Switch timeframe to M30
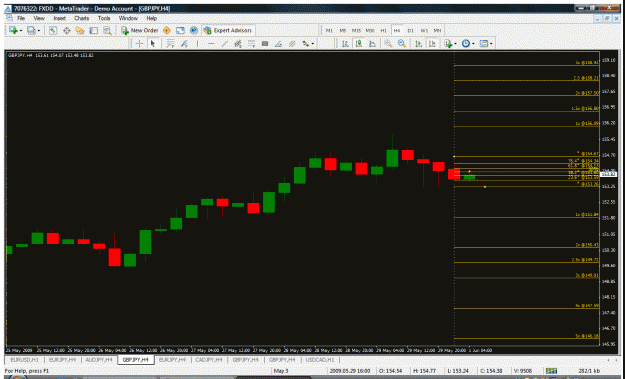 click(370, 31)
